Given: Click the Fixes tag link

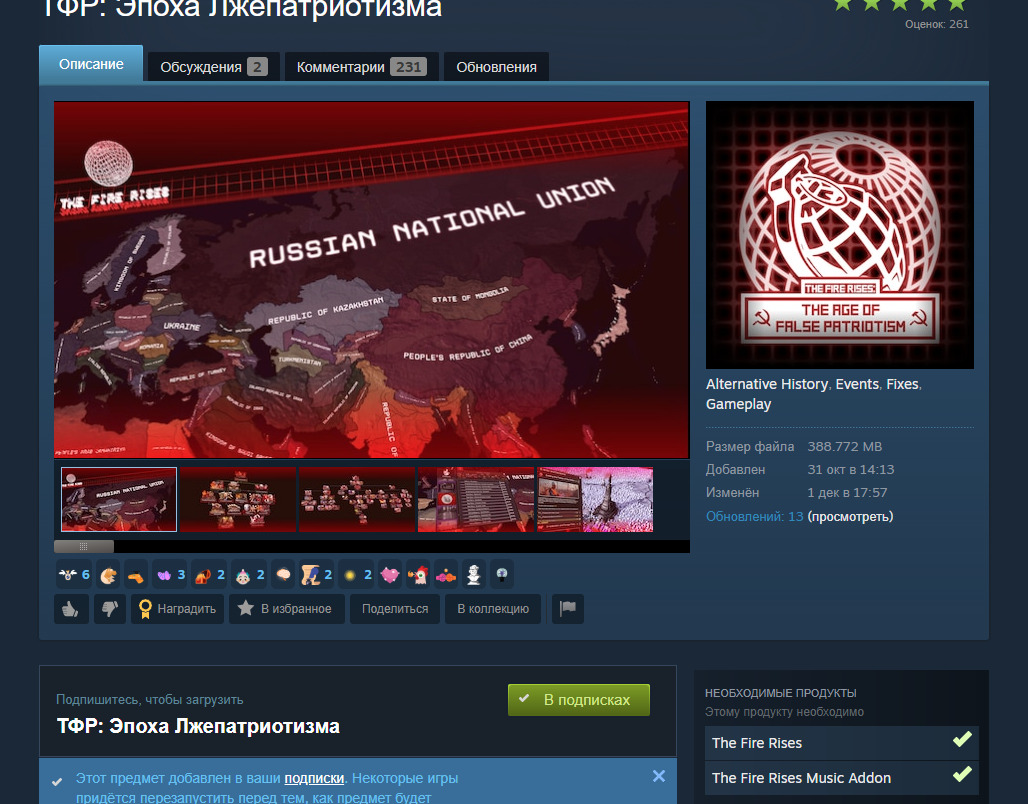Looking at the screenshot, I should pyautogui.click(x=902, y=384).
